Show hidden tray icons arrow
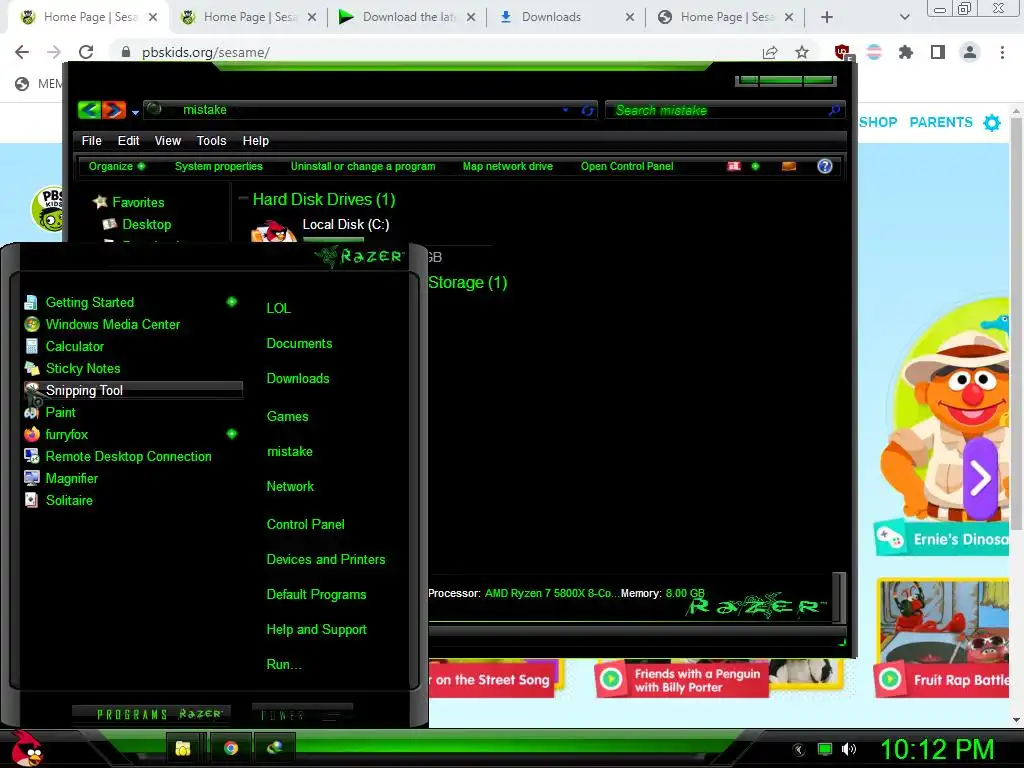This screenshot has width=1024, height=768. [799, 750]
